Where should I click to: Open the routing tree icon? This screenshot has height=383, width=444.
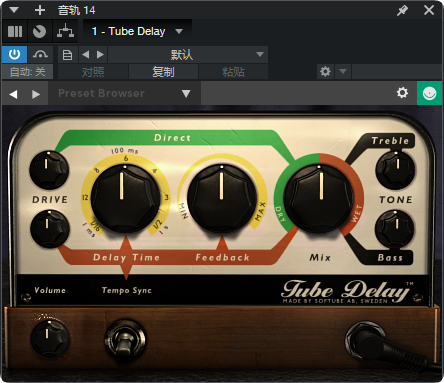[65, 32]
